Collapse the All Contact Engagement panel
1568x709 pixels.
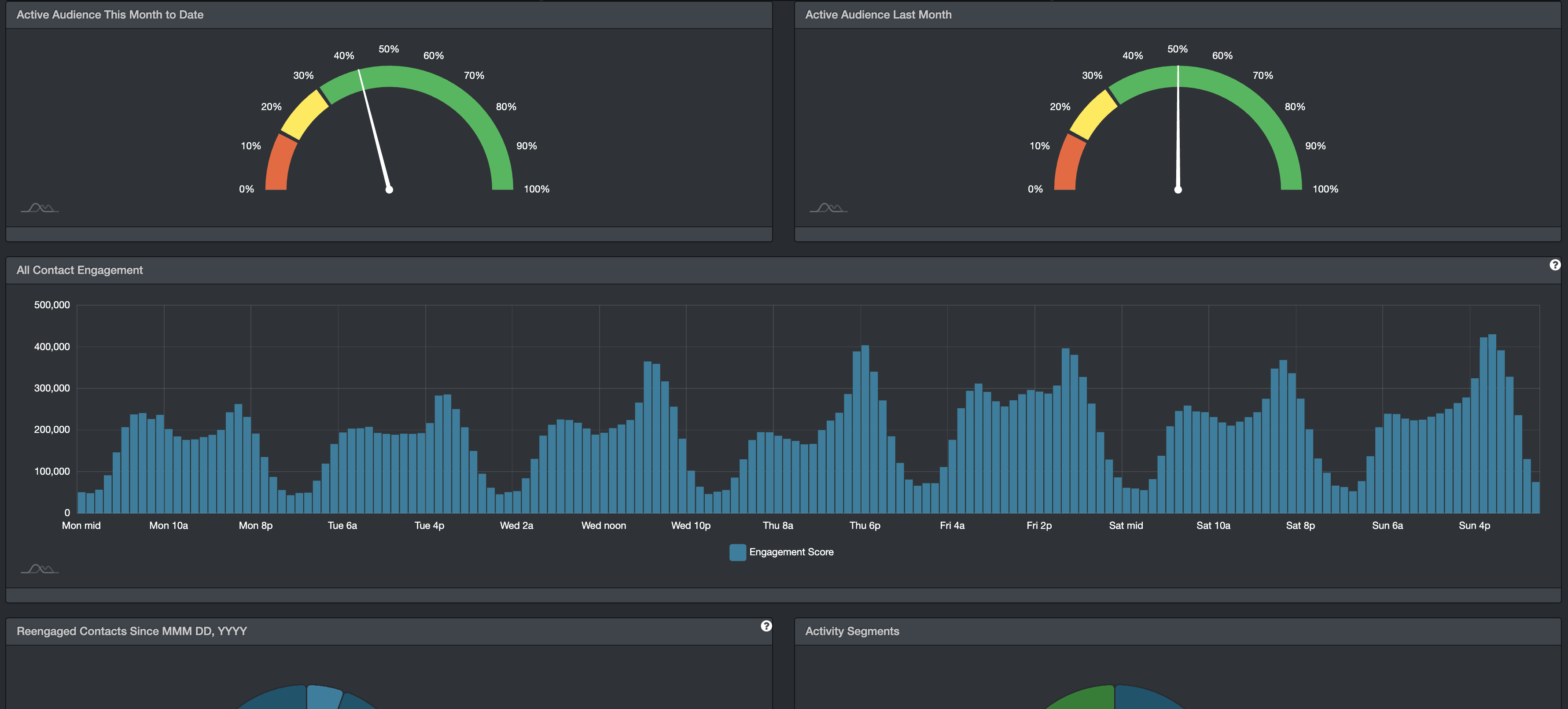coord(80,270)
